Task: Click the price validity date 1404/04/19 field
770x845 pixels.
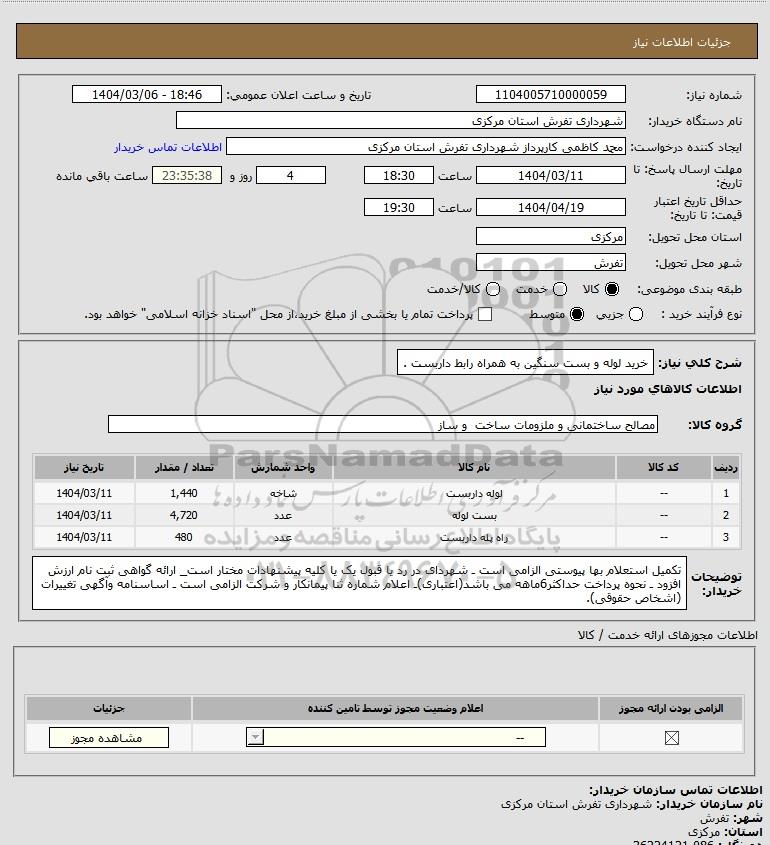Action: click(x=551, y=207)
